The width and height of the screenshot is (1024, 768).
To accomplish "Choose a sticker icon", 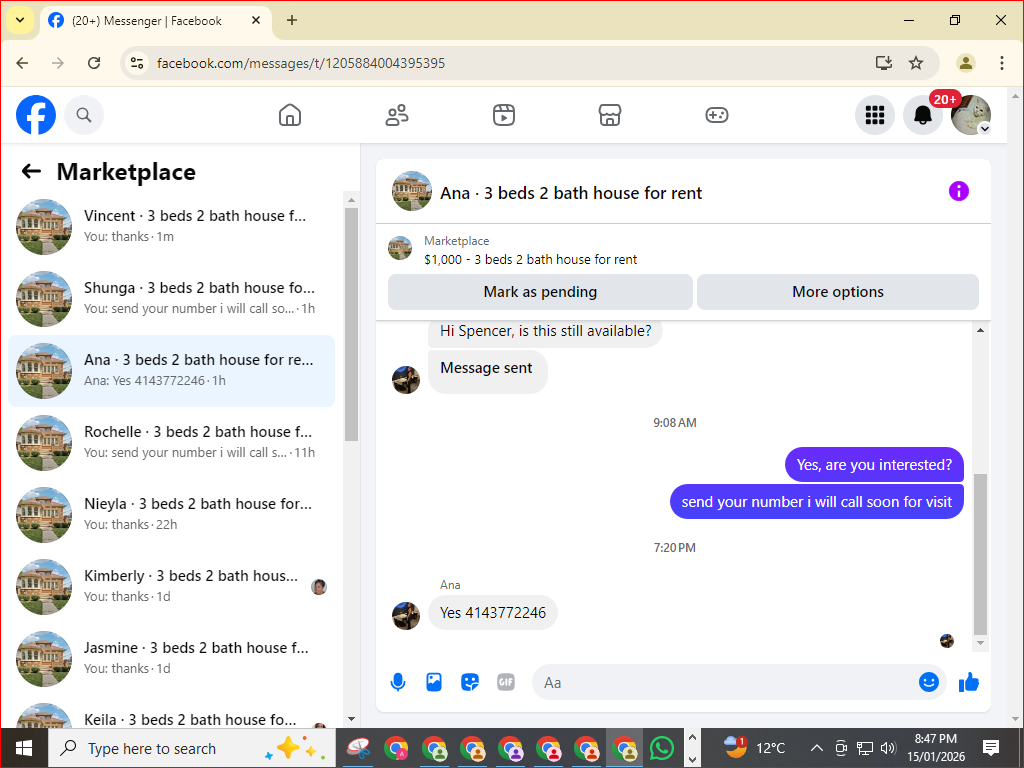I will tap(470, 682).
